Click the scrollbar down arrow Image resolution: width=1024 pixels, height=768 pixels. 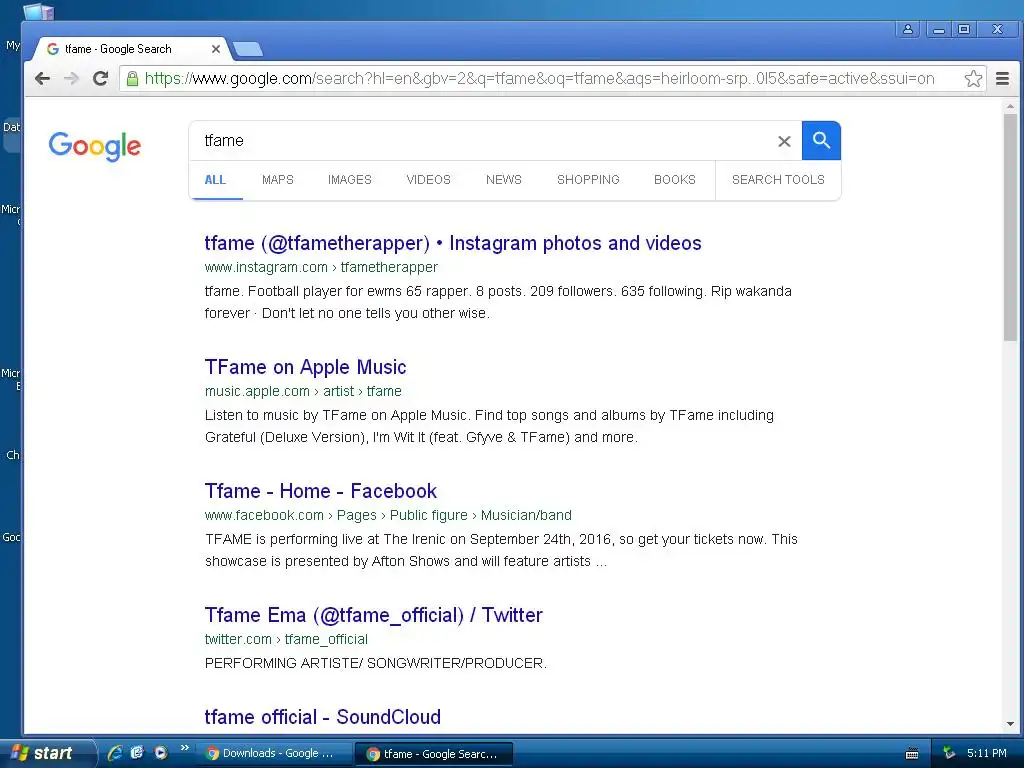(1010, 724)
